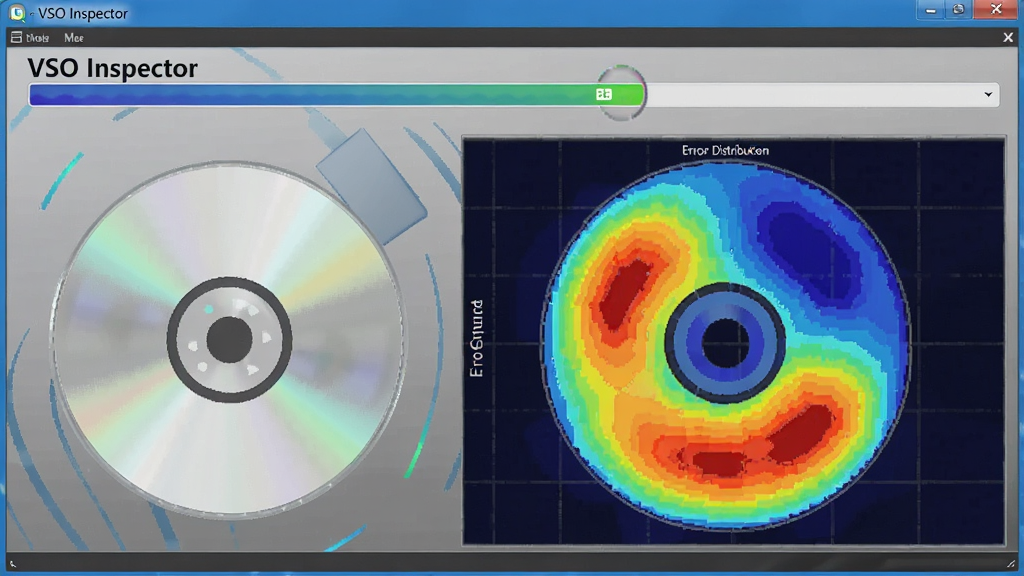The width and height of the screenshot is (1024, 576).
Task: Click the VSO Inspector heading text
Action: (x=112, y=68)
